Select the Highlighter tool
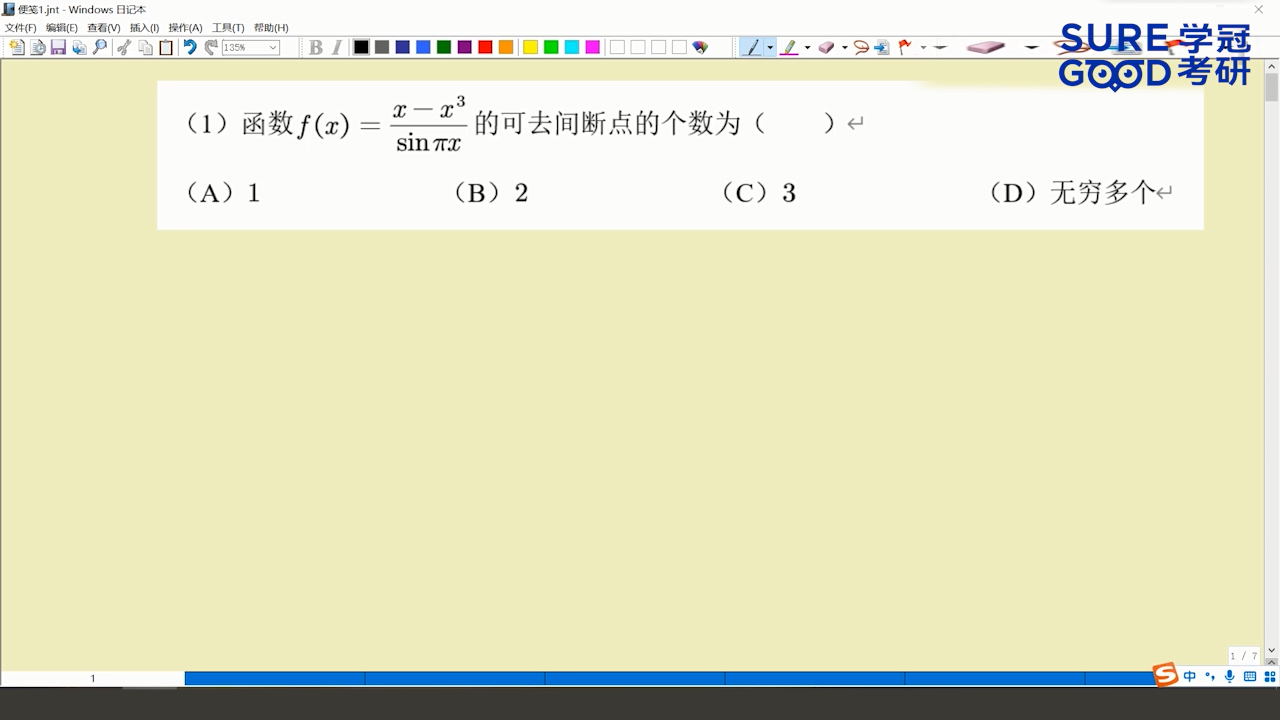 tap(789, 47)
